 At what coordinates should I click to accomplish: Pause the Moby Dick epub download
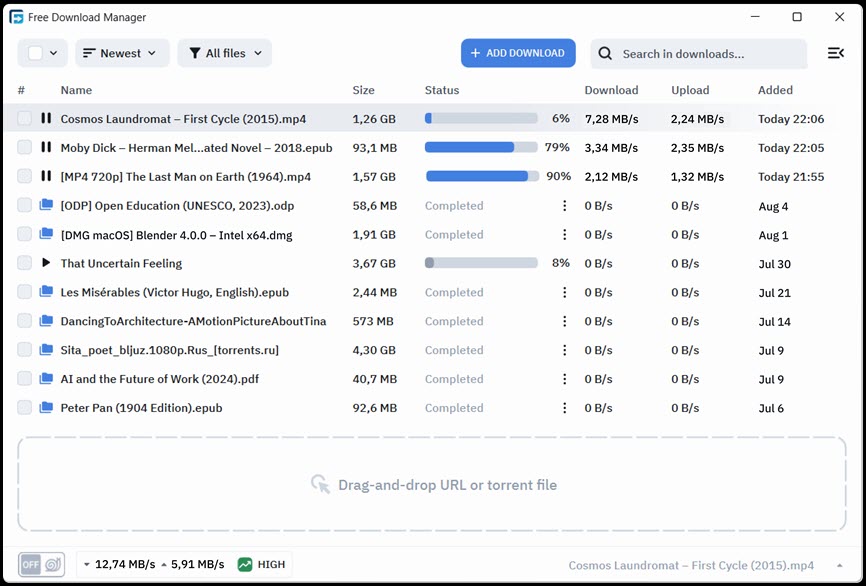tap(46, 147)
